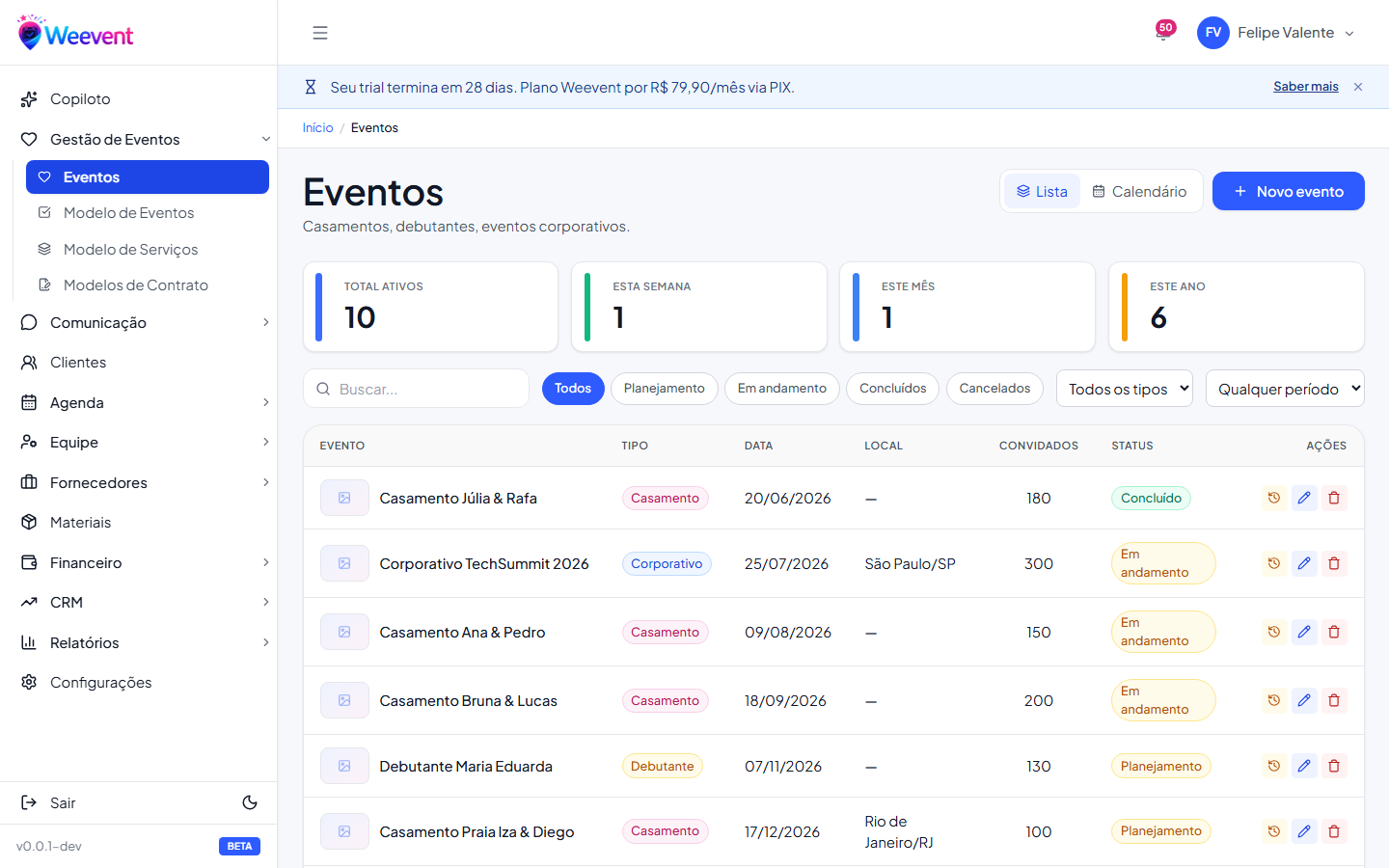Open Materiais page
Image resolution: width=1389 pixels, height=868 pixels.
[139, 523]
